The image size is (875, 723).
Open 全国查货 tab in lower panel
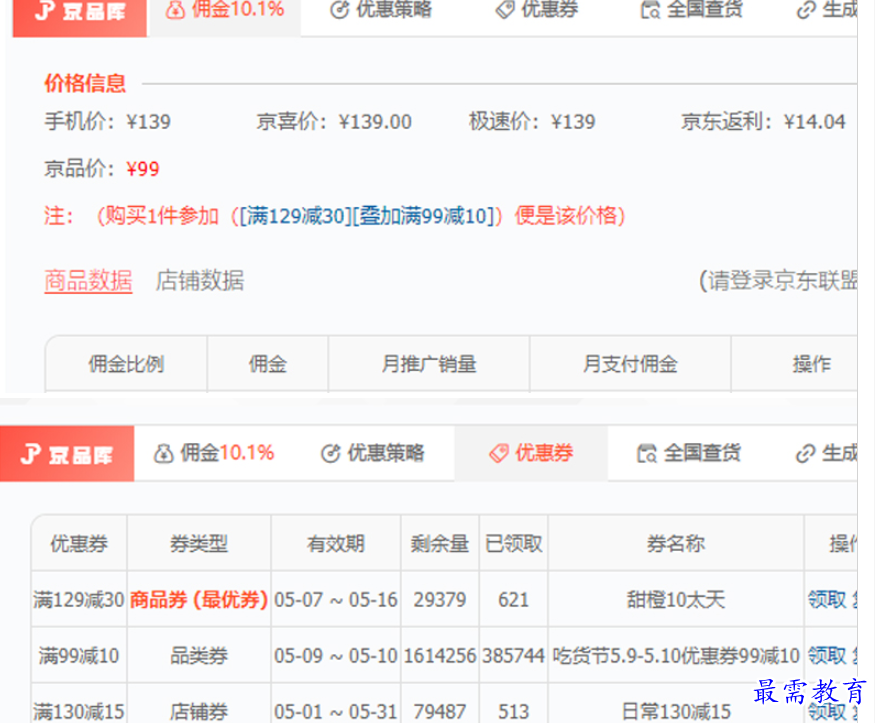pos(689,453)
